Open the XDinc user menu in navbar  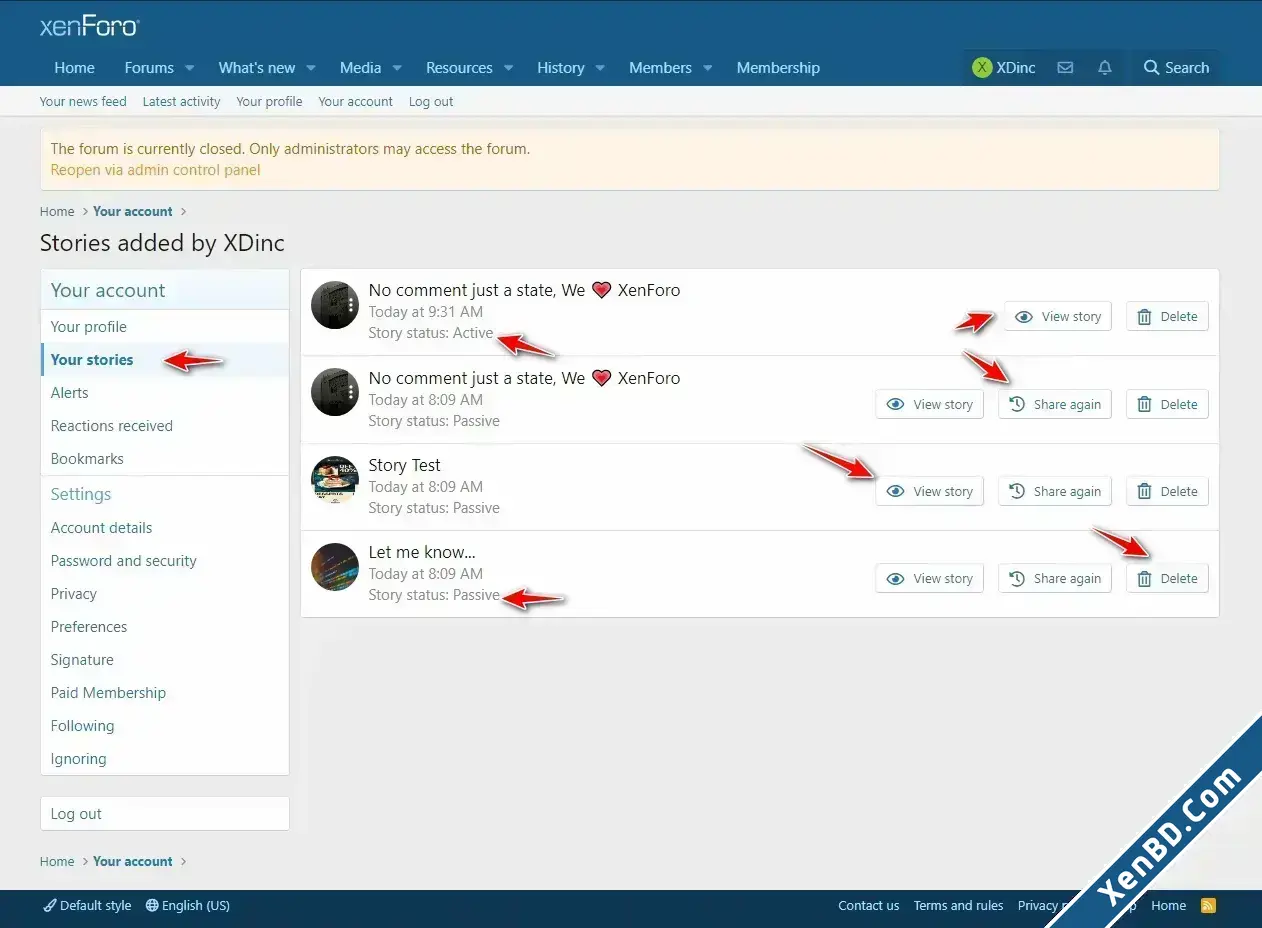1004,68
